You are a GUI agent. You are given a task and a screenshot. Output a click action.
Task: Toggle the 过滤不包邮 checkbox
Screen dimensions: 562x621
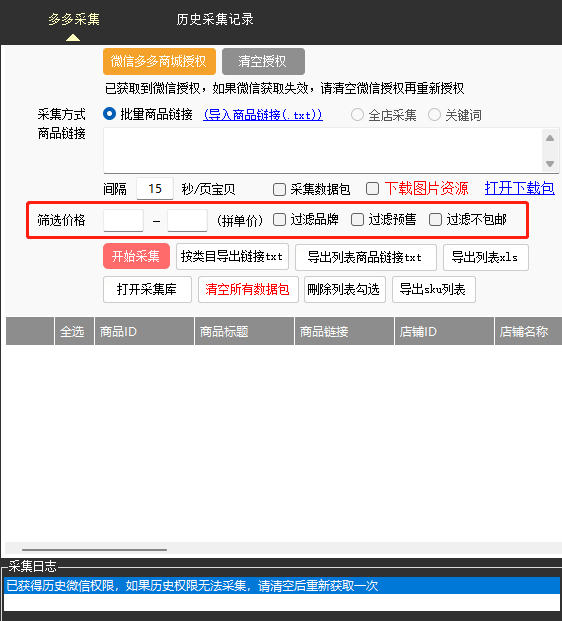(x=435, y=219)
